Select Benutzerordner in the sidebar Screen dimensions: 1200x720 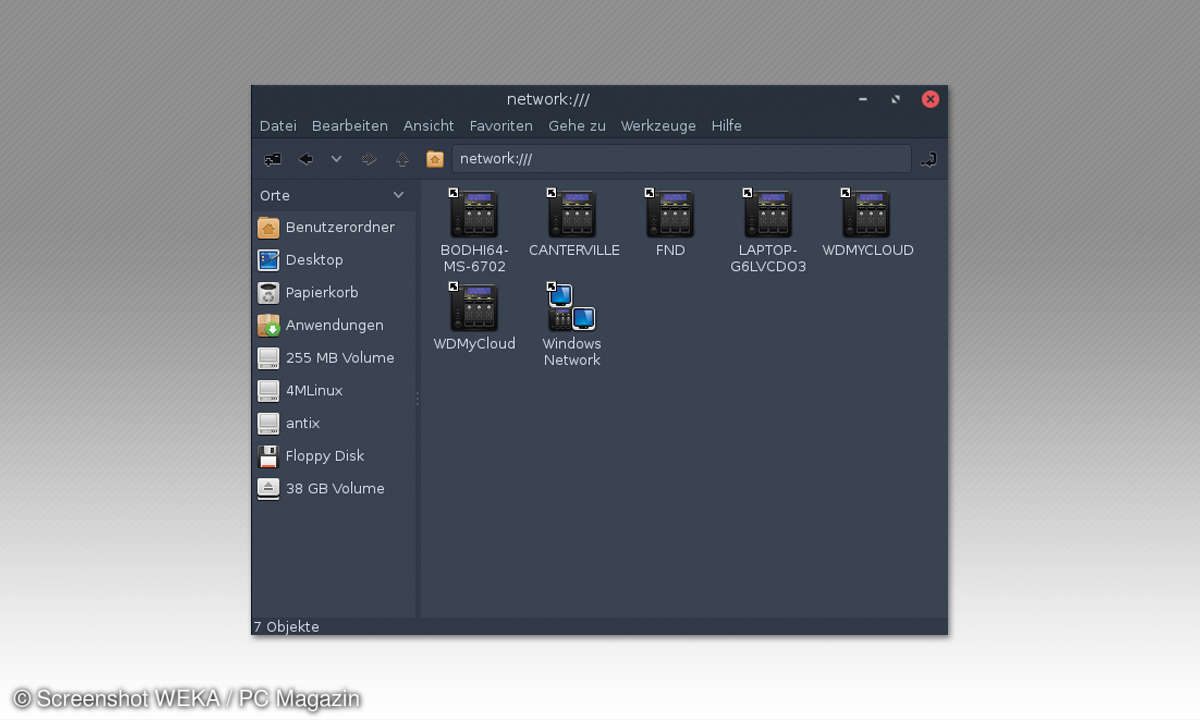coord(334,227)
